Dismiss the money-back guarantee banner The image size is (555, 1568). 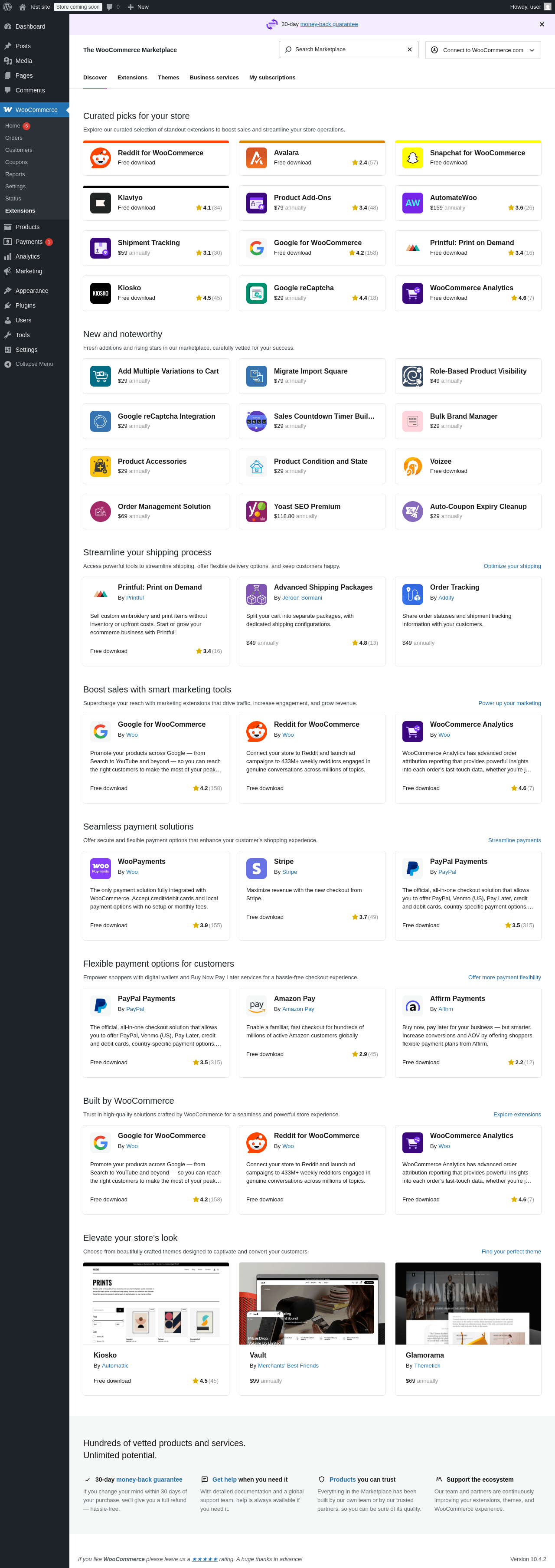[x=542, y=24]
